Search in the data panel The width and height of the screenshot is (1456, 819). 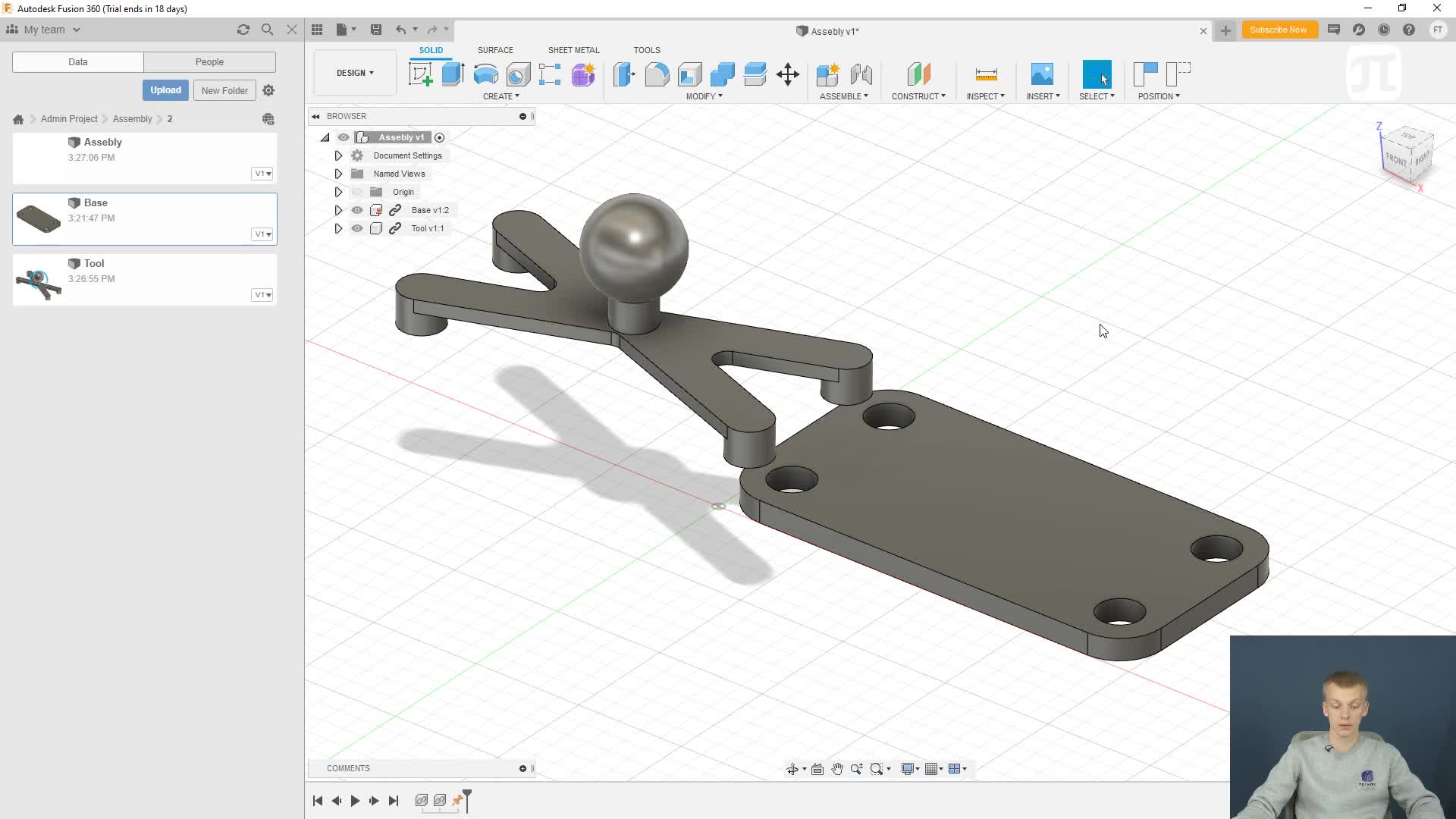tap(267, 30)
